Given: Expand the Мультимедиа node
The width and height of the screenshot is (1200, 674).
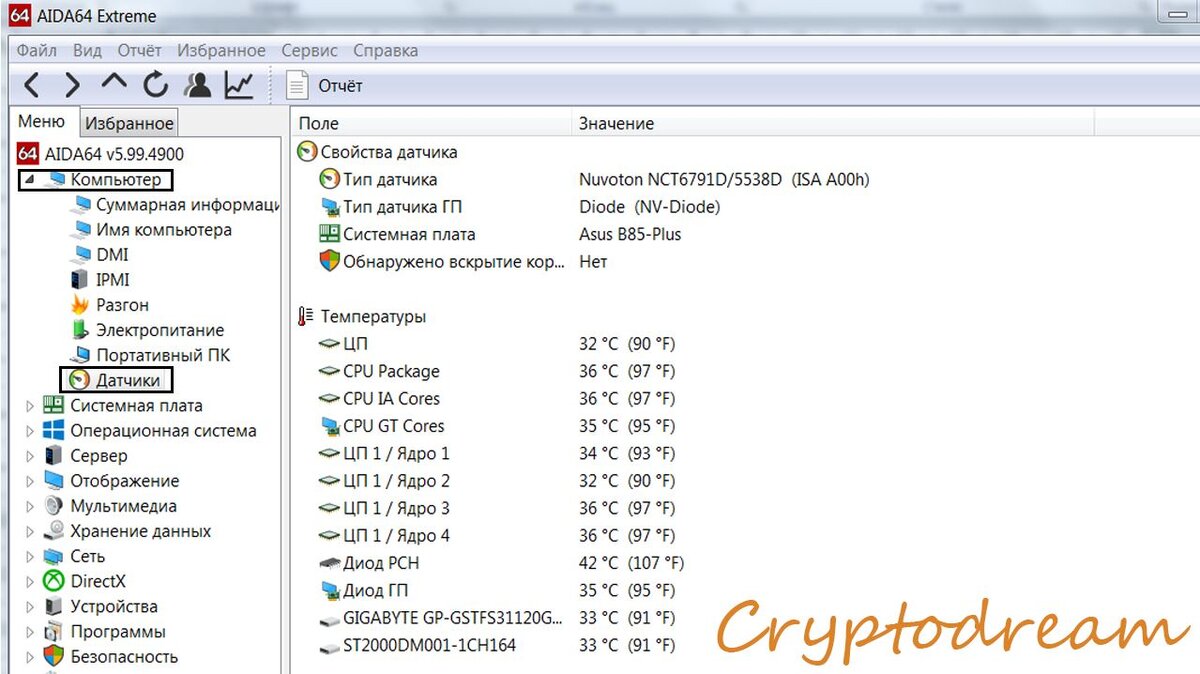Looking at the screenshot, I should tap(29, 506).
